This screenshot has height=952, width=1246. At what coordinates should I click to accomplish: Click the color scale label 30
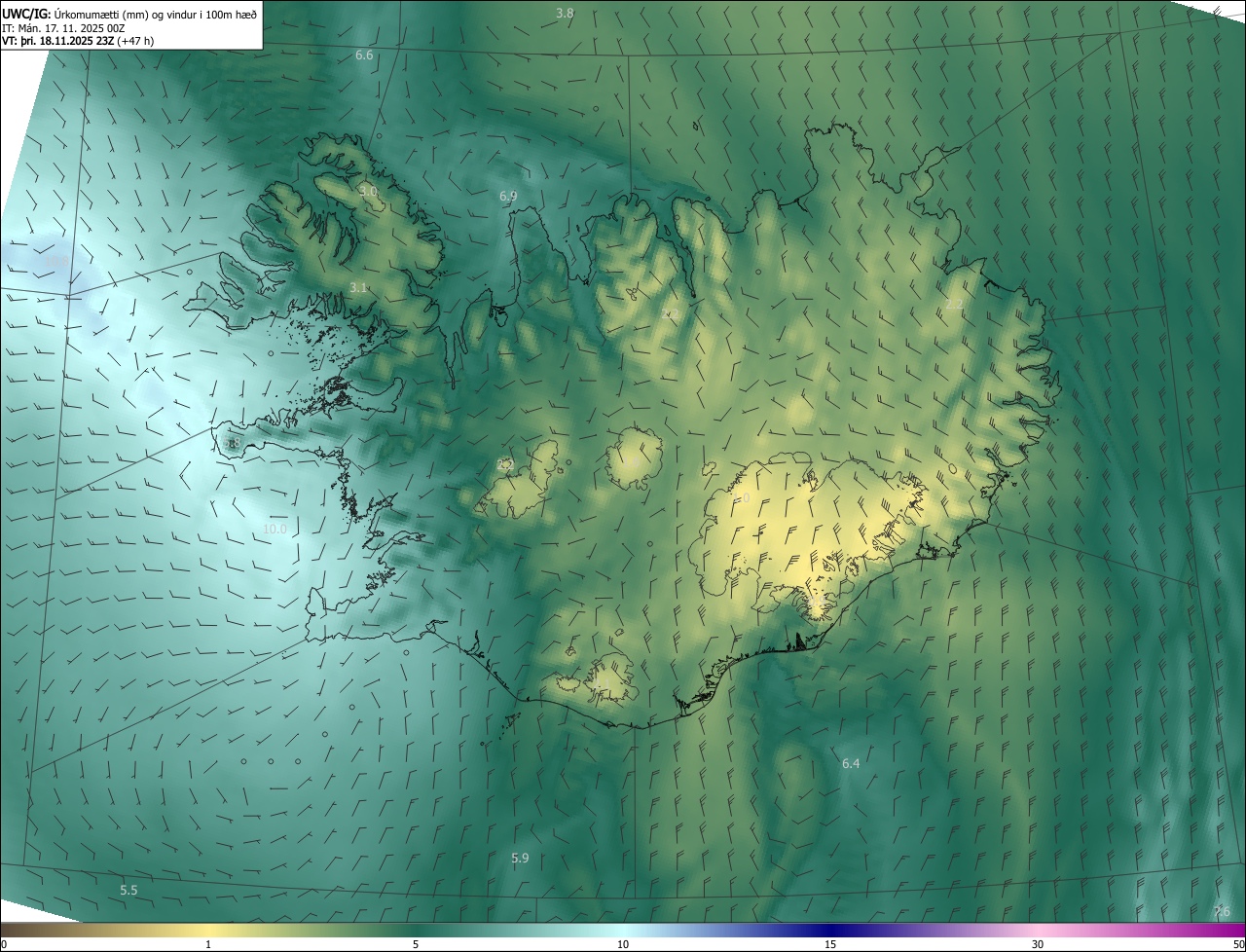1038,944
